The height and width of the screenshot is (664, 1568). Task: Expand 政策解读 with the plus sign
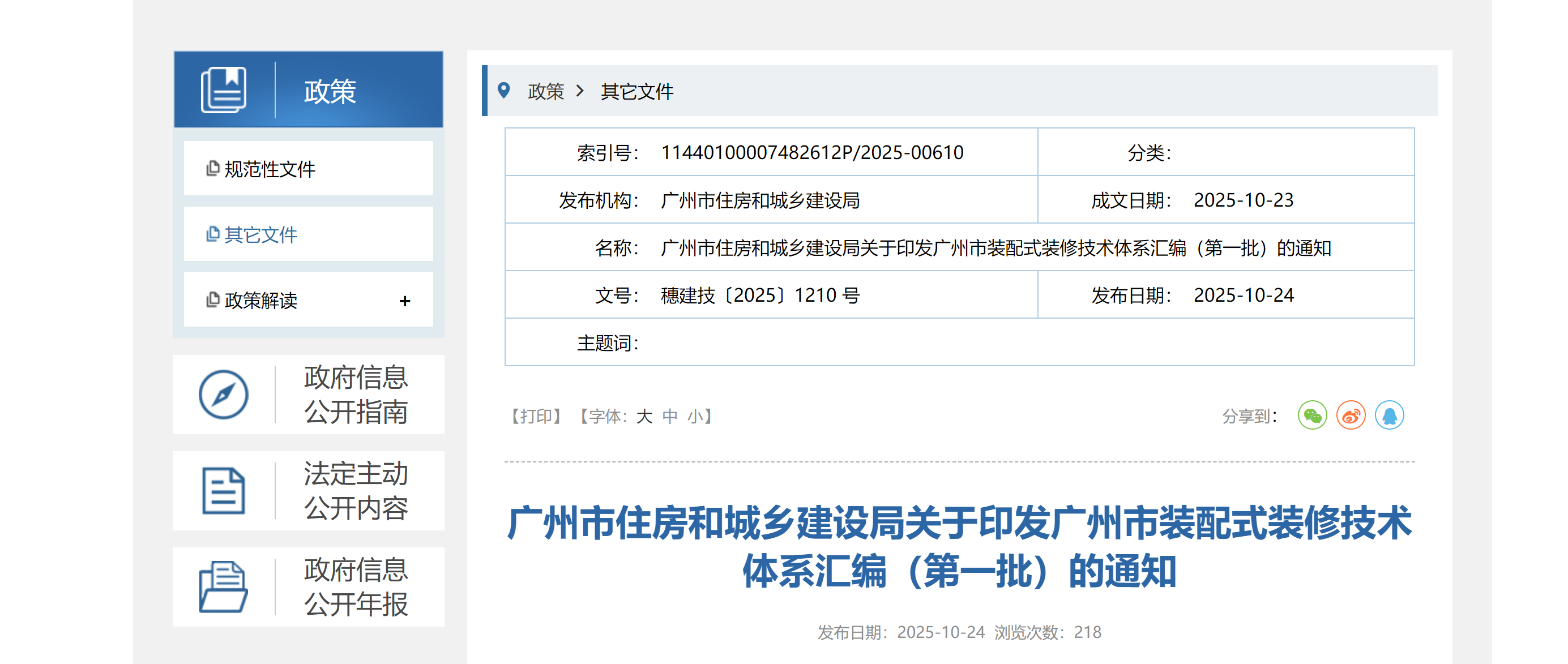(x=405, y=301)
